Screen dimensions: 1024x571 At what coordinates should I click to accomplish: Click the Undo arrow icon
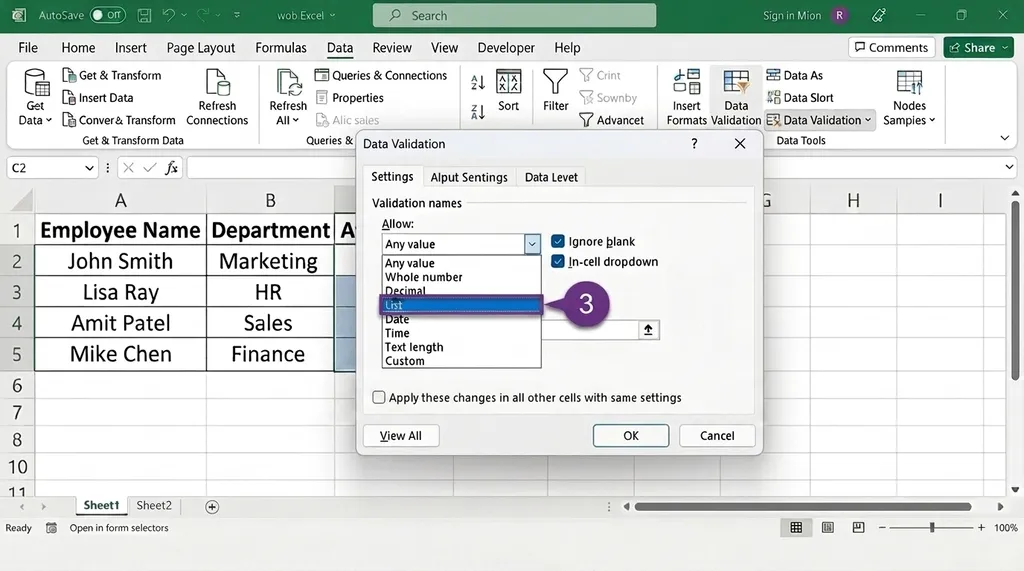tap(168, 15)
